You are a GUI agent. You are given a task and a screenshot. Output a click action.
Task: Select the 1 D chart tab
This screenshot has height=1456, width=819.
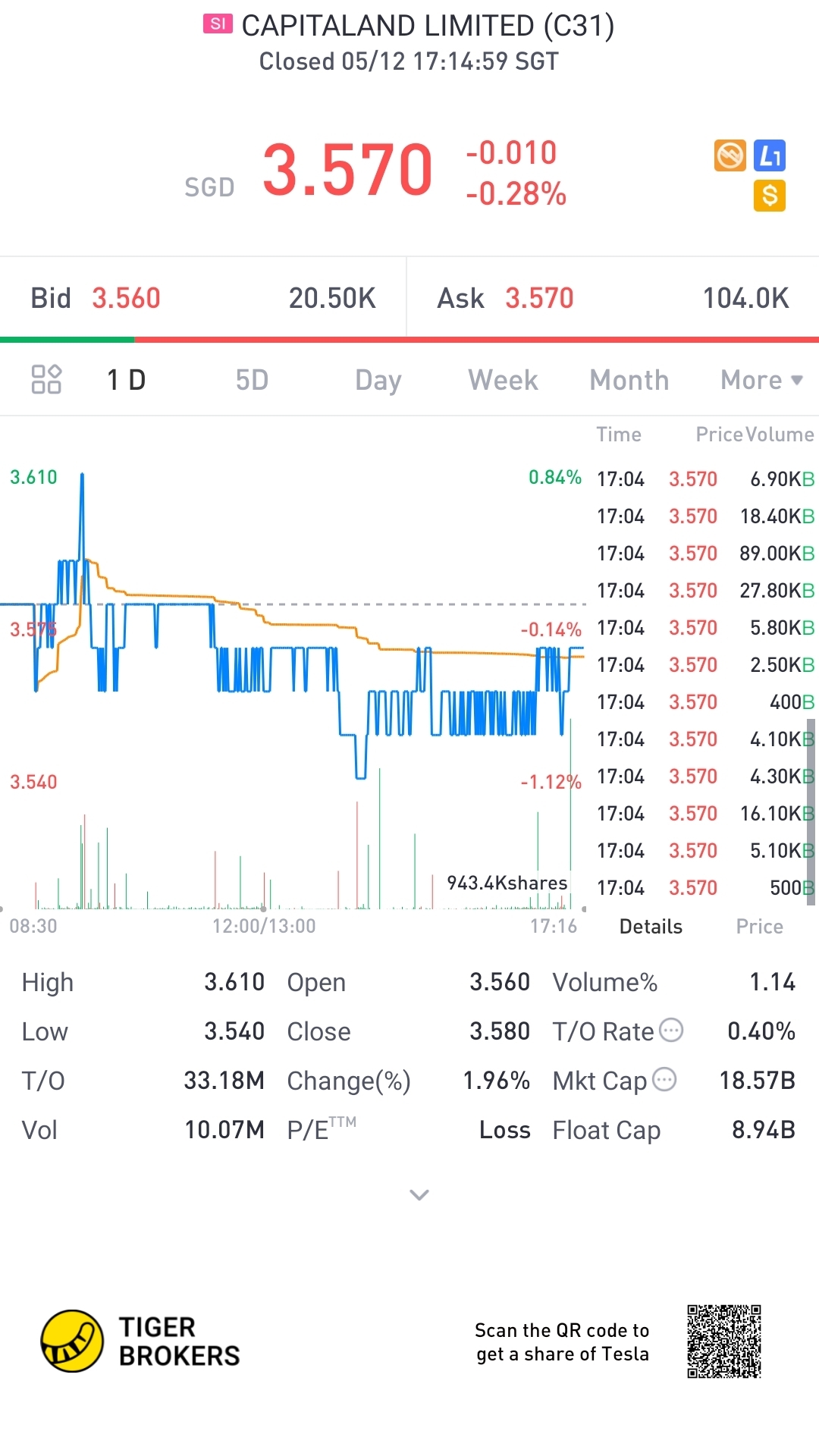pyautogui.click(x=127, y=380)
